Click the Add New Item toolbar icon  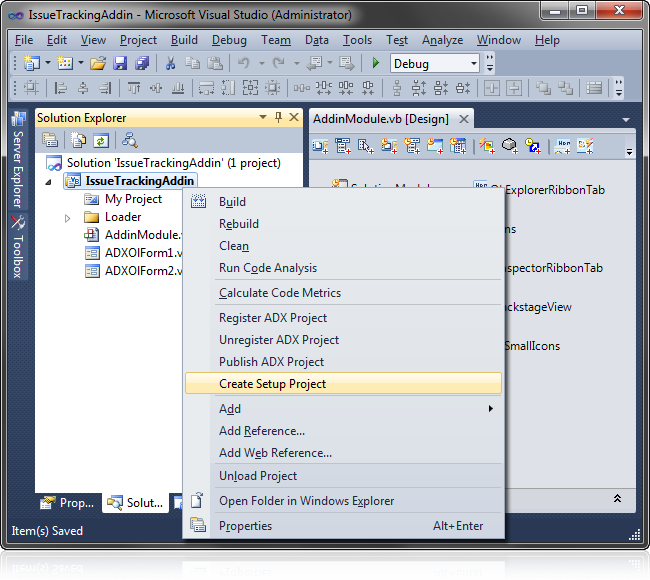coord(65,63)
